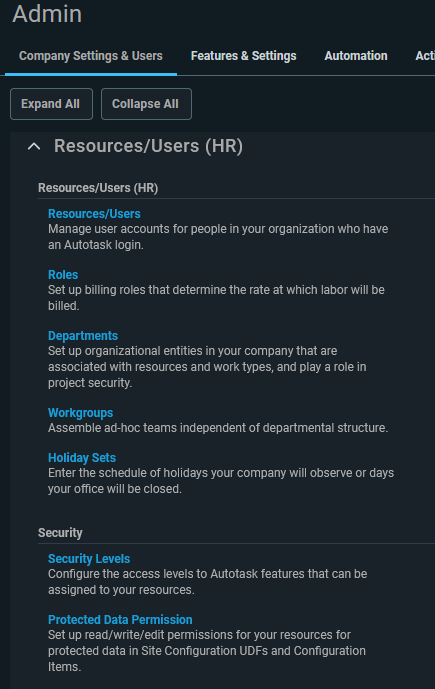The image size is (435, 689).
Task: Open the Protected Data Permission link
Action: point(120,620)
